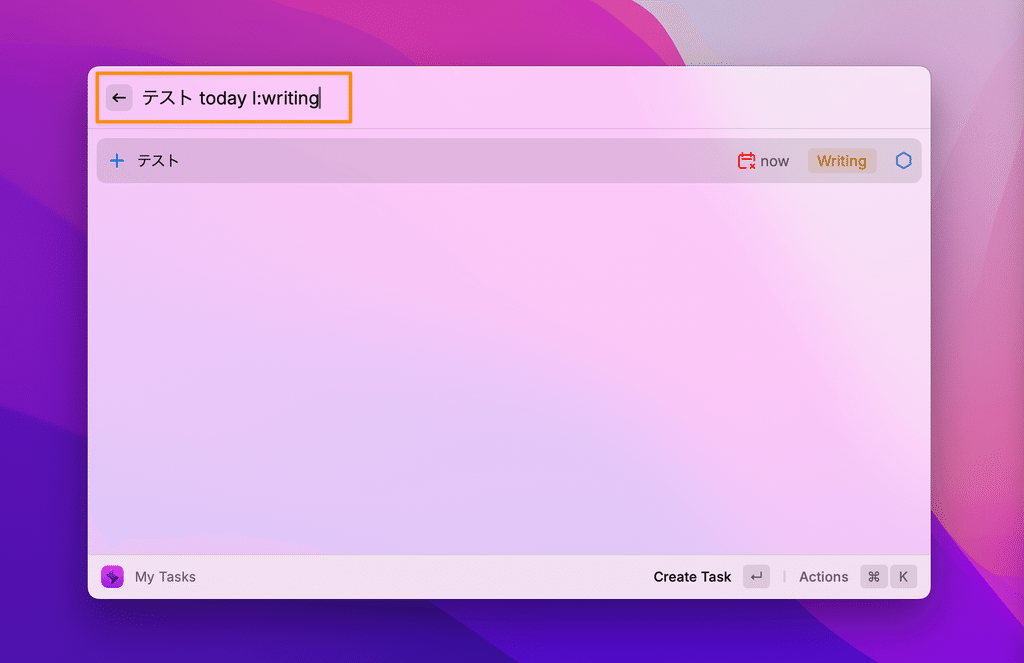Click the blue plus icon beside テスト
This screenshot has height=663, width=1024.
coord(117,161)
